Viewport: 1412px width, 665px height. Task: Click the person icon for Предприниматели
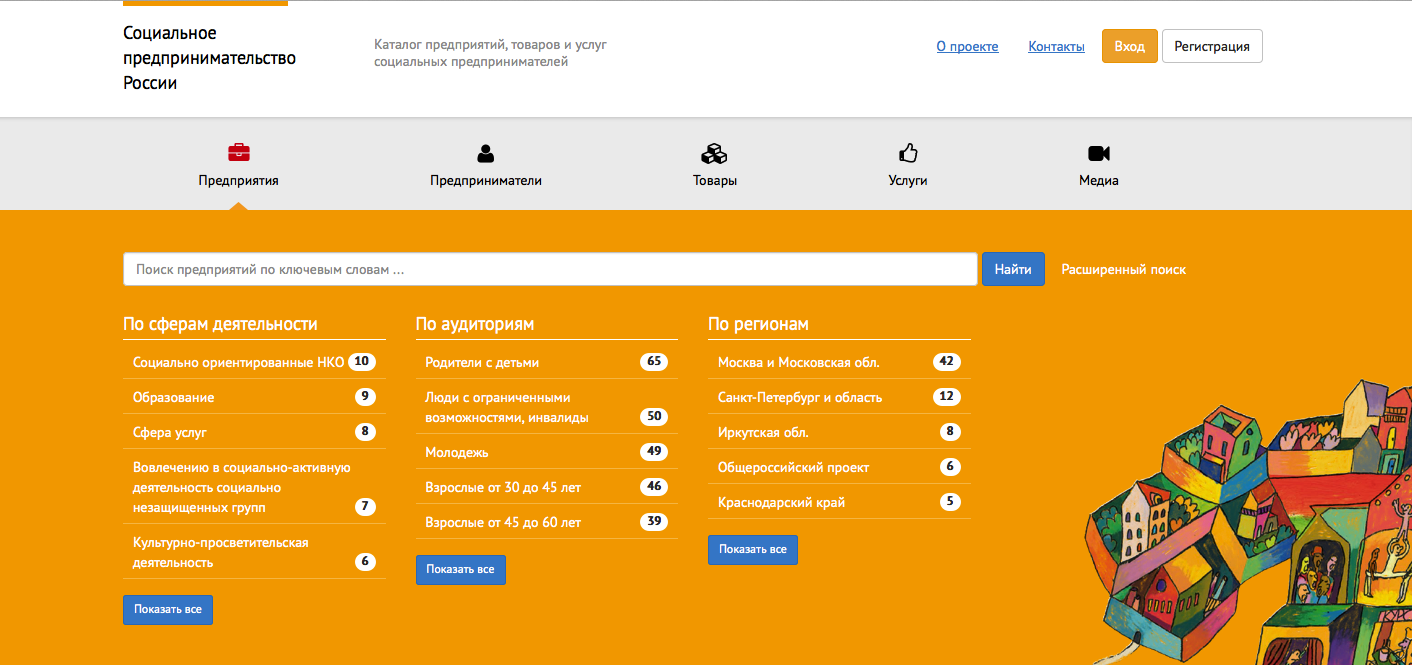486,153
